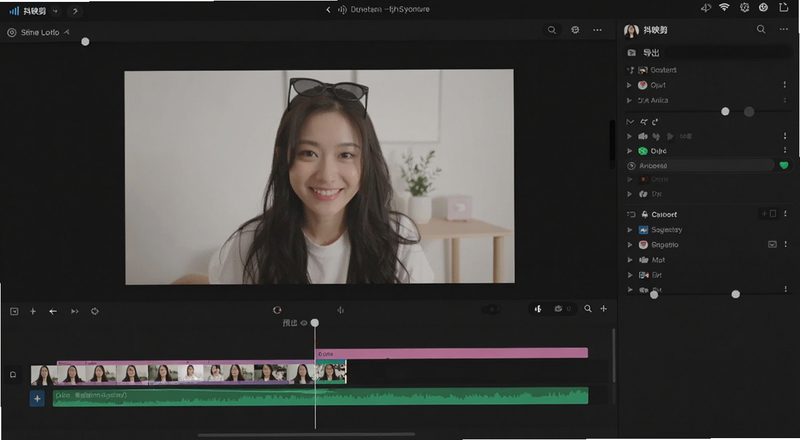The width and height of the screenshot is (800, 440).
Task: Open the Snpatio row three-dot menu
Action: point(786,245)
